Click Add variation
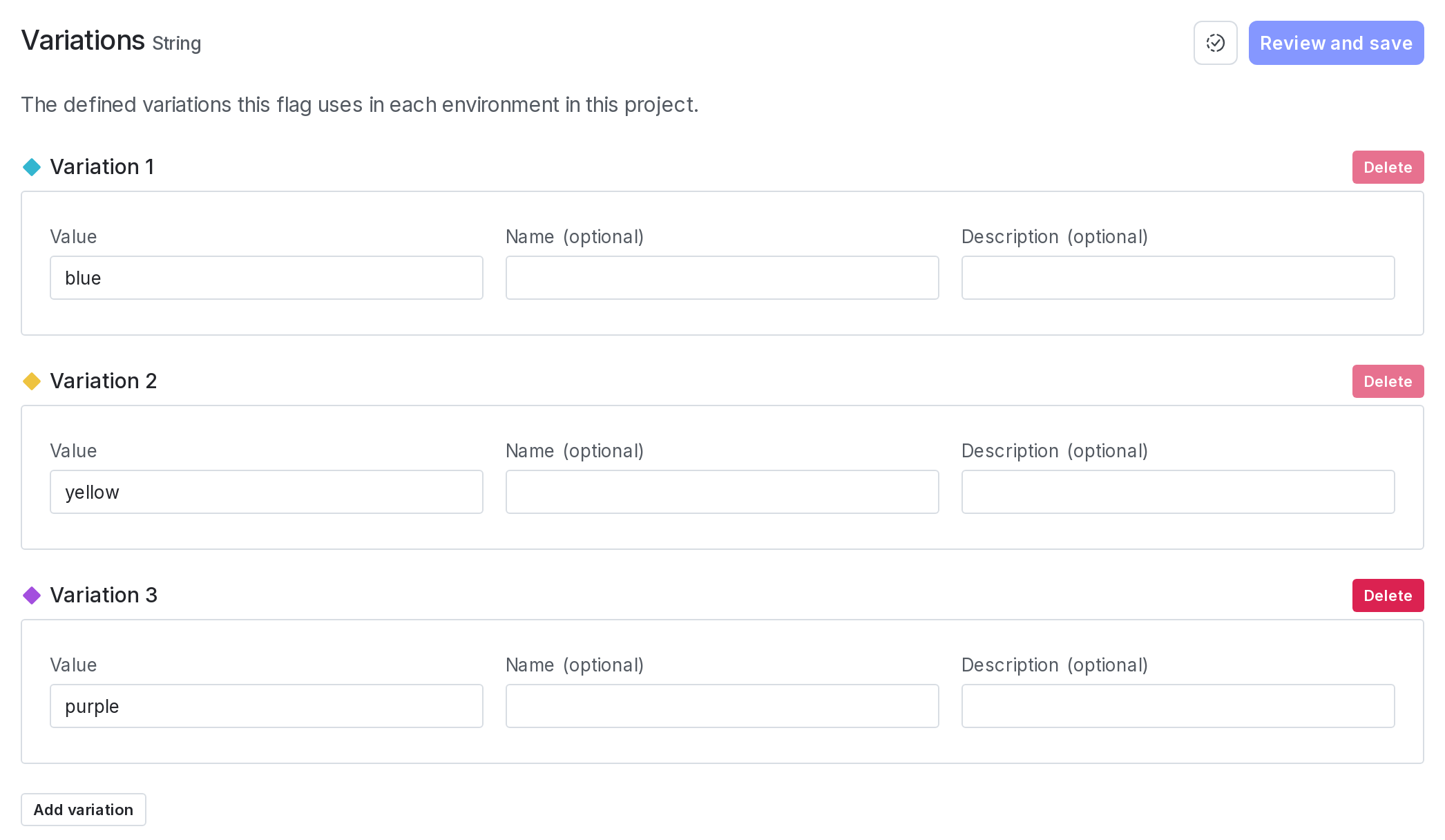 pos(83,810)
